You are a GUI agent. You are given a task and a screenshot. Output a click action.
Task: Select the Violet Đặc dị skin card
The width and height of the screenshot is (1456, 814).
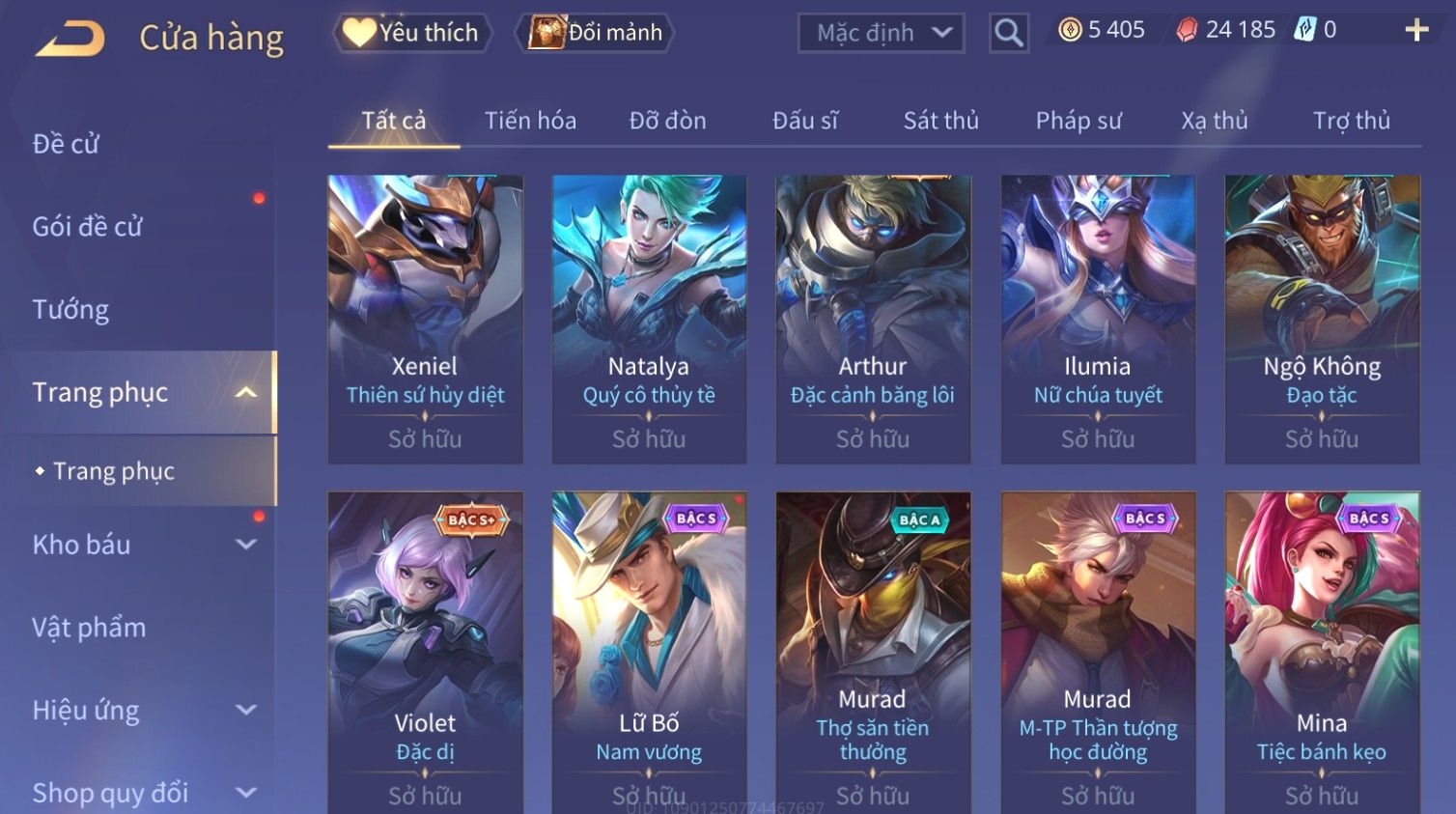(426, 653)
